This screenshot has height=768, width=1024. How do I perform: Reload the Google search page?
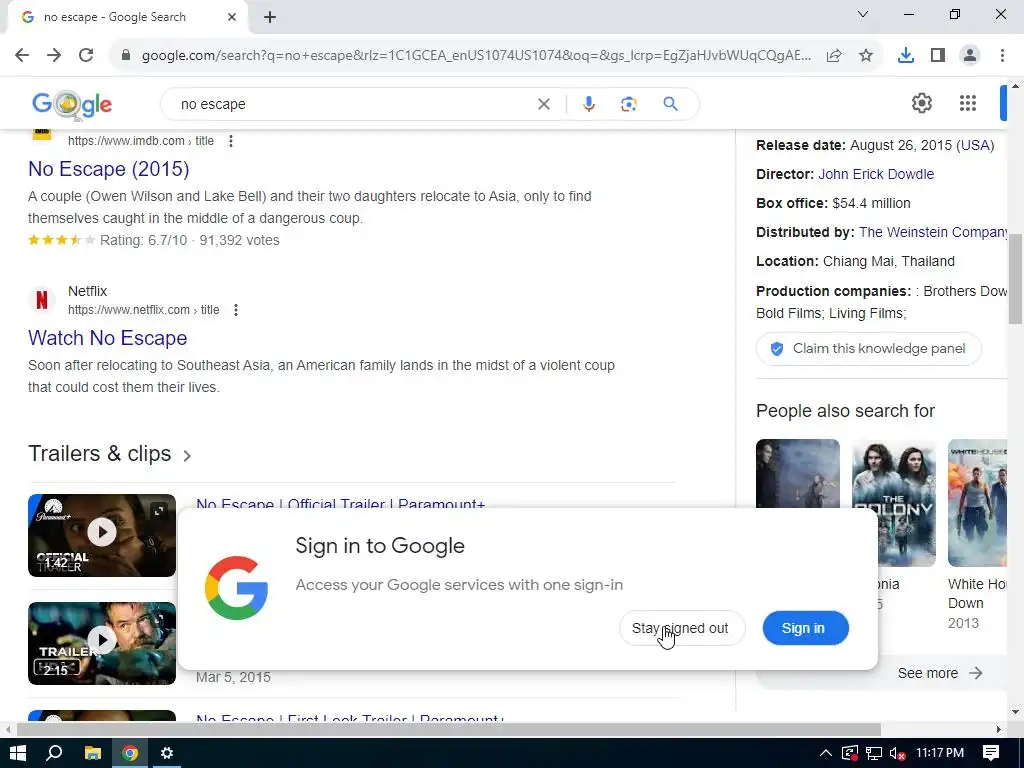[x=86, y=56]
